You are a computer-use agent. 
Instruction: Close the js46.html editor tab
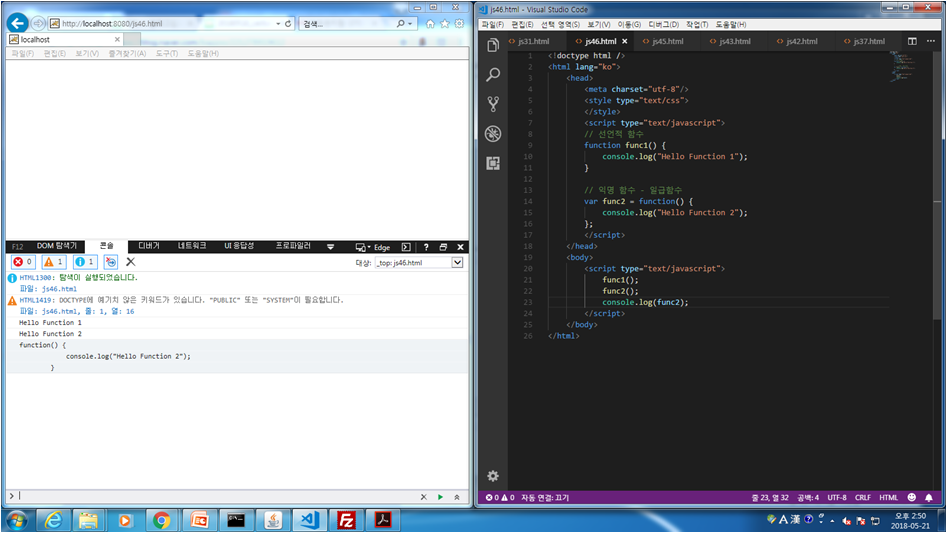coord(624,41)
